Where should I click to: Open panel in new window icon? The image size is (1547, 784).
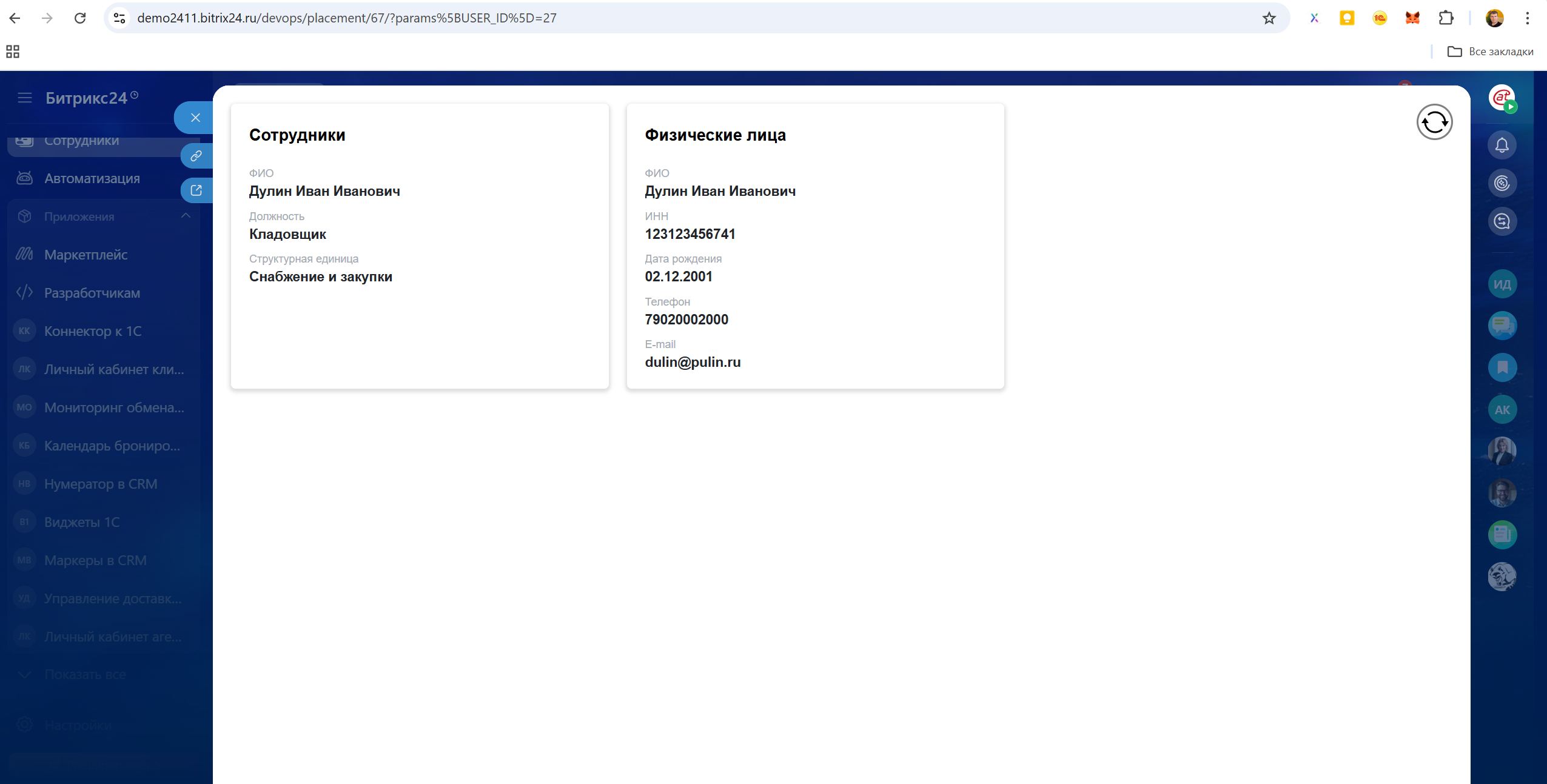coord(196,190)
